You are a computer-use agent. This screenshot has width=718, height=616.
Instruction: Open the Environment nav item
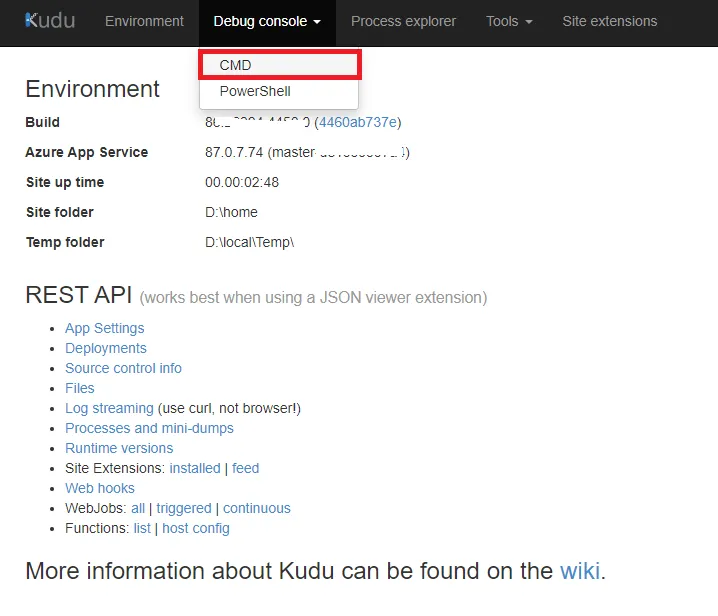144,21
